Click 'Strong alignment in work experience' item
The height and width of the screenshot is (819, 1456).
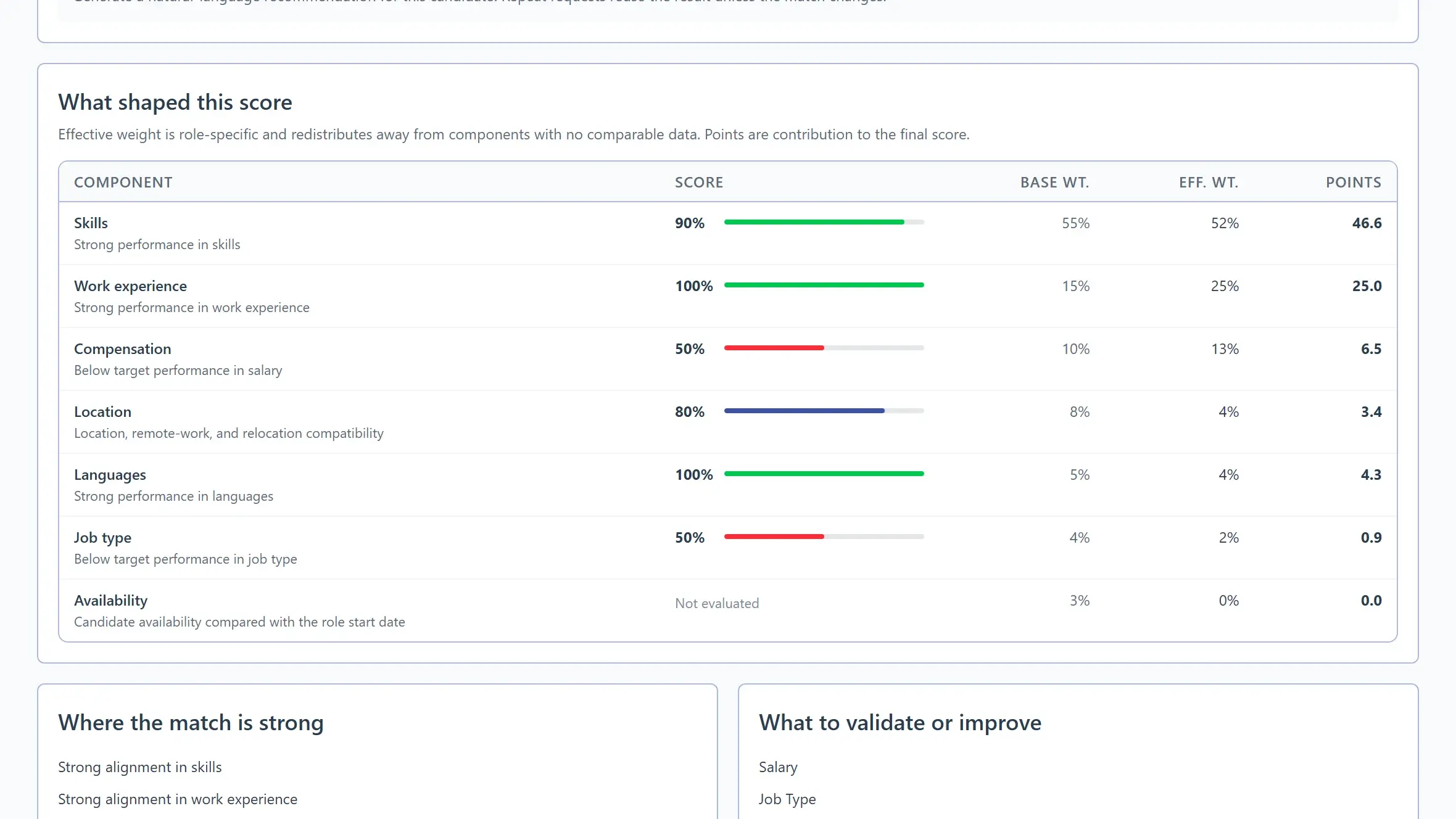point(178,799)
